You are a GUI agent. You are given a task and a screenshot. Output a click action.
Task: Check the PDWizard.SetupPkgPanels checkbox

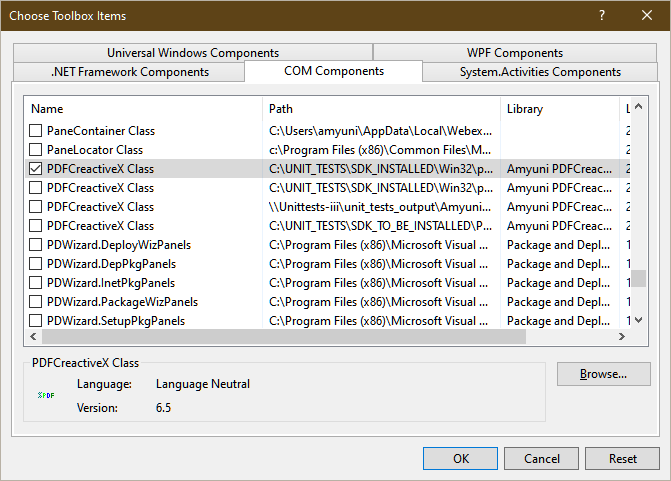tap(36, 321)
